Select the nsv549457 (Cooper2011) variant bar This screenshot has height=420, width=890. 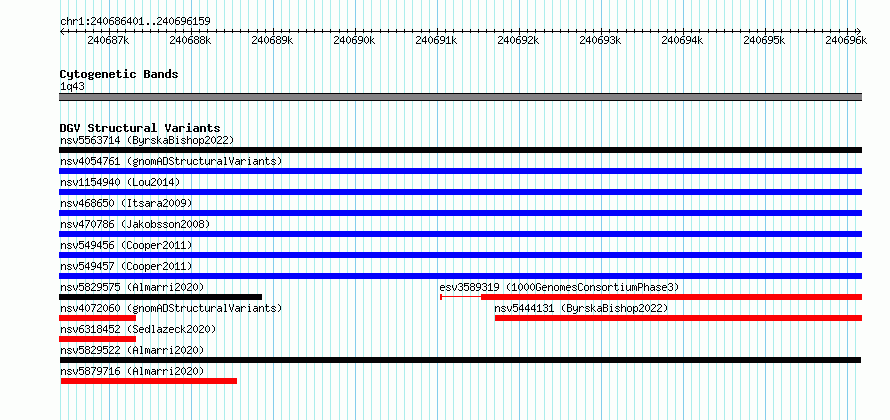pyautogui.click(x=460, y=276)
